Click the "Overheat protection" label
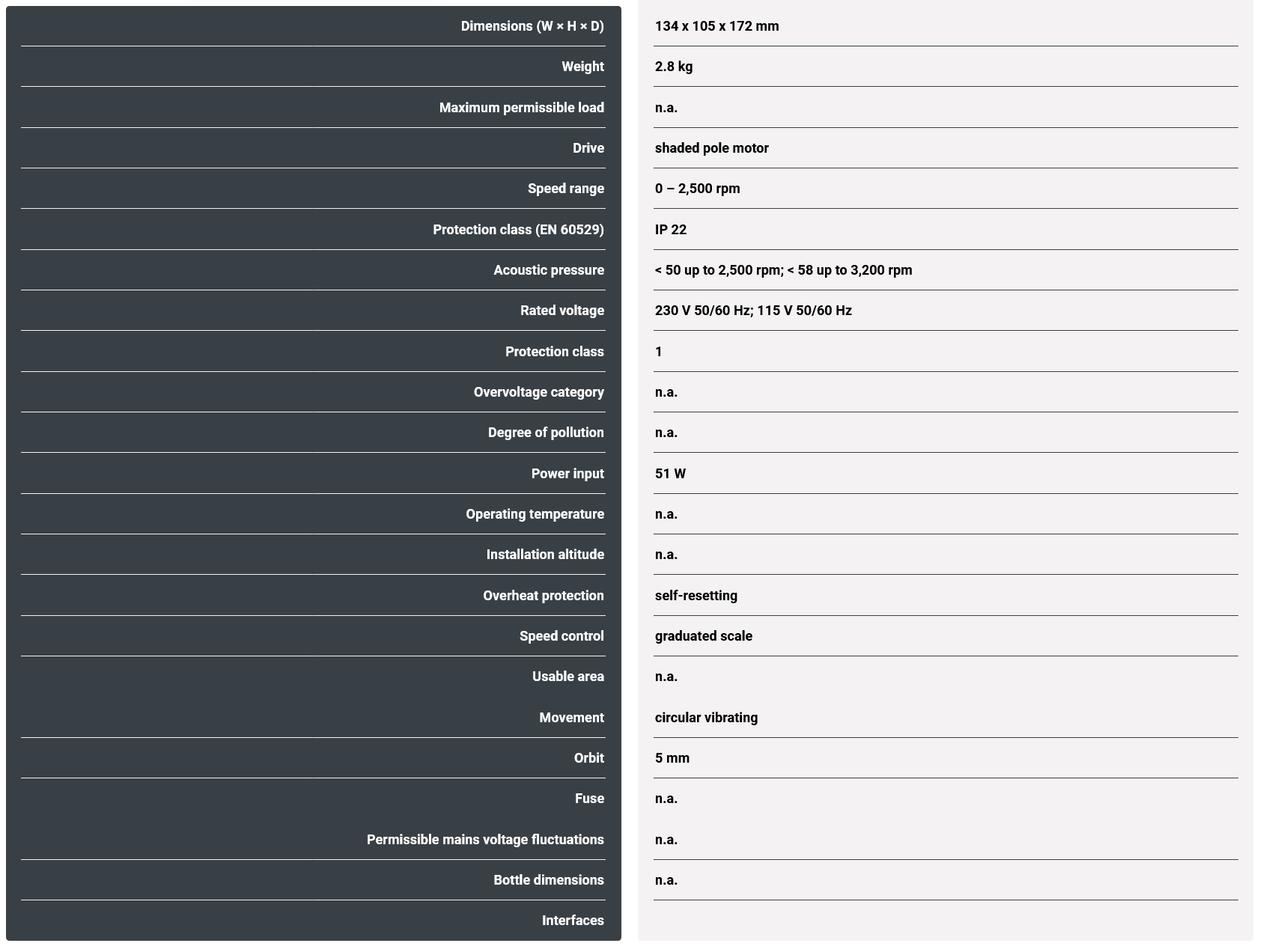Image resolution: width=1263 pixels, height=952 pixels. pyautogui.click(x=543, y=596)
